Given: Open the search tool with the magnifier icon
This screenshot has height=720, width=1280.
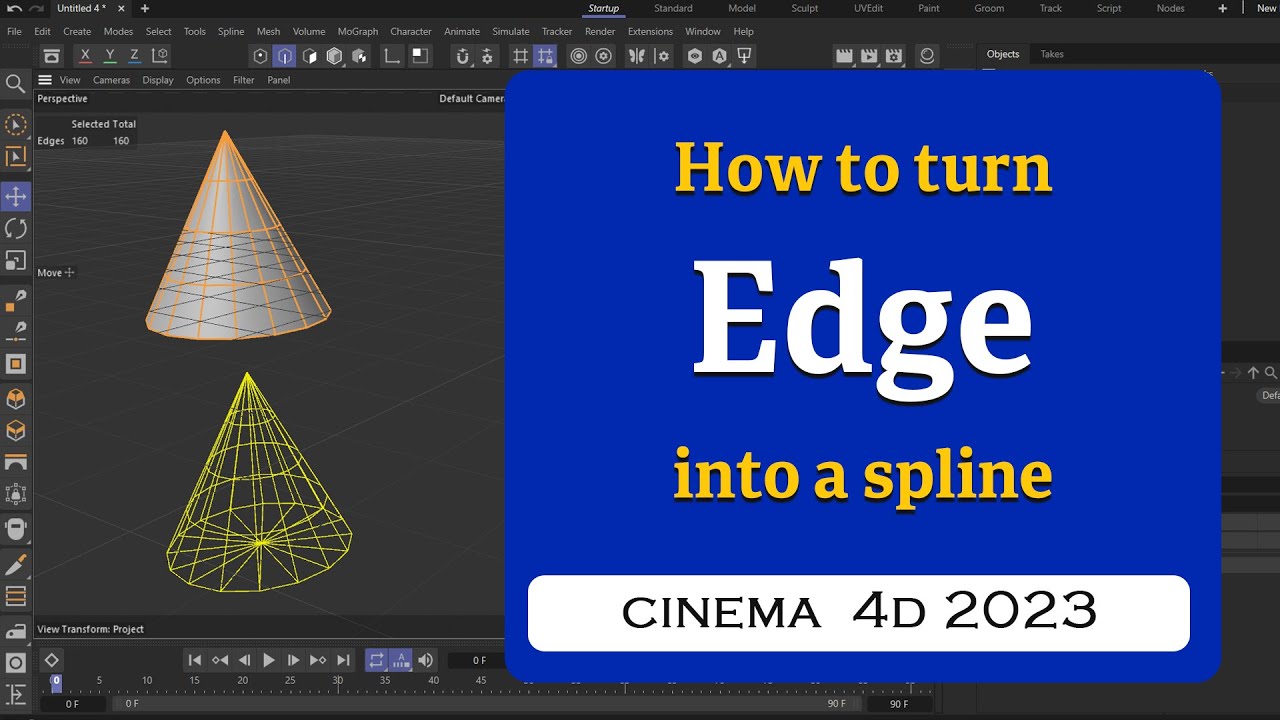Looking at the screenshot, I should [x=15, y=83].
